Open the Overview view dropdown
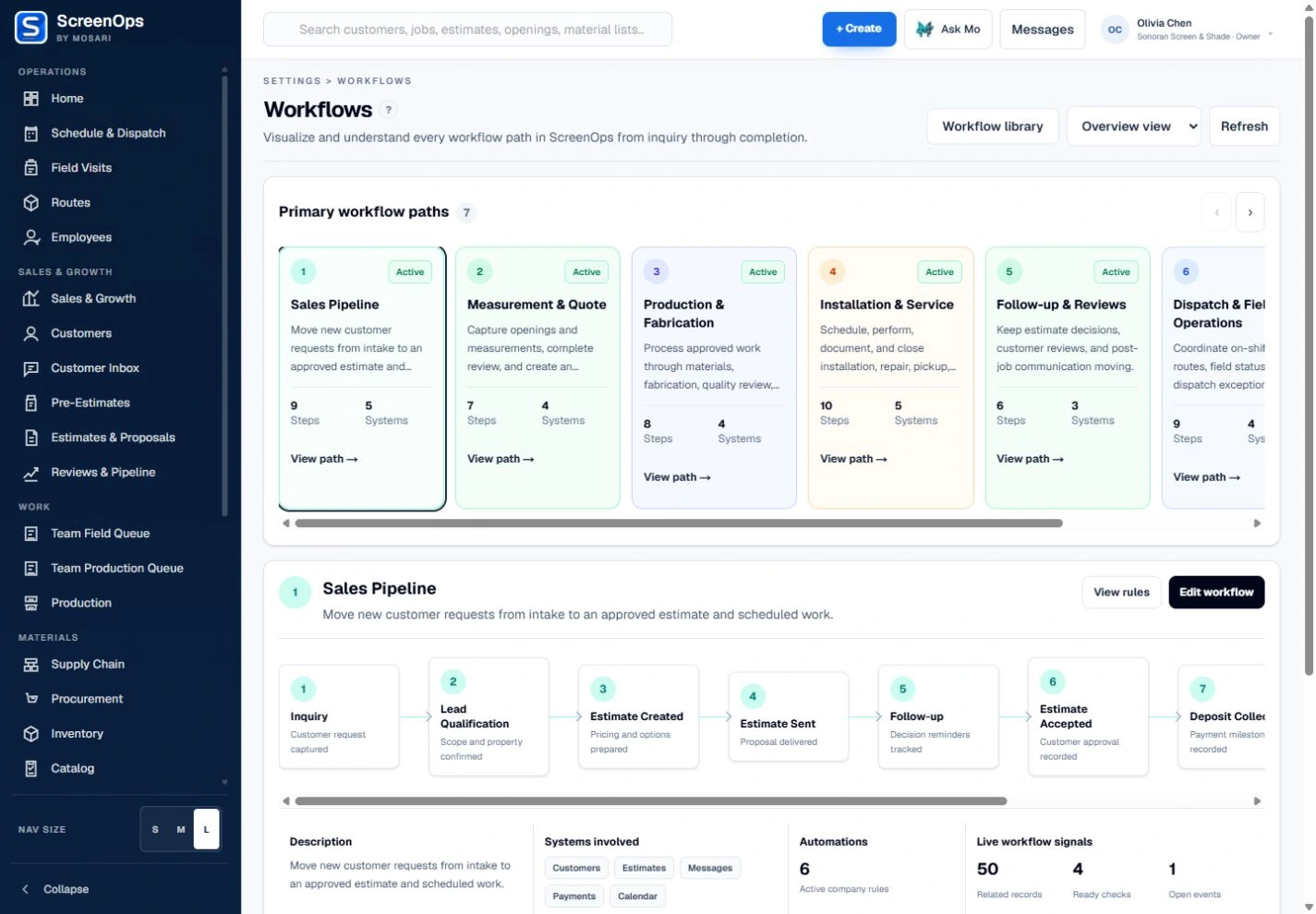This screenshot has height=914, width=1316. (x=1134, y=126)
